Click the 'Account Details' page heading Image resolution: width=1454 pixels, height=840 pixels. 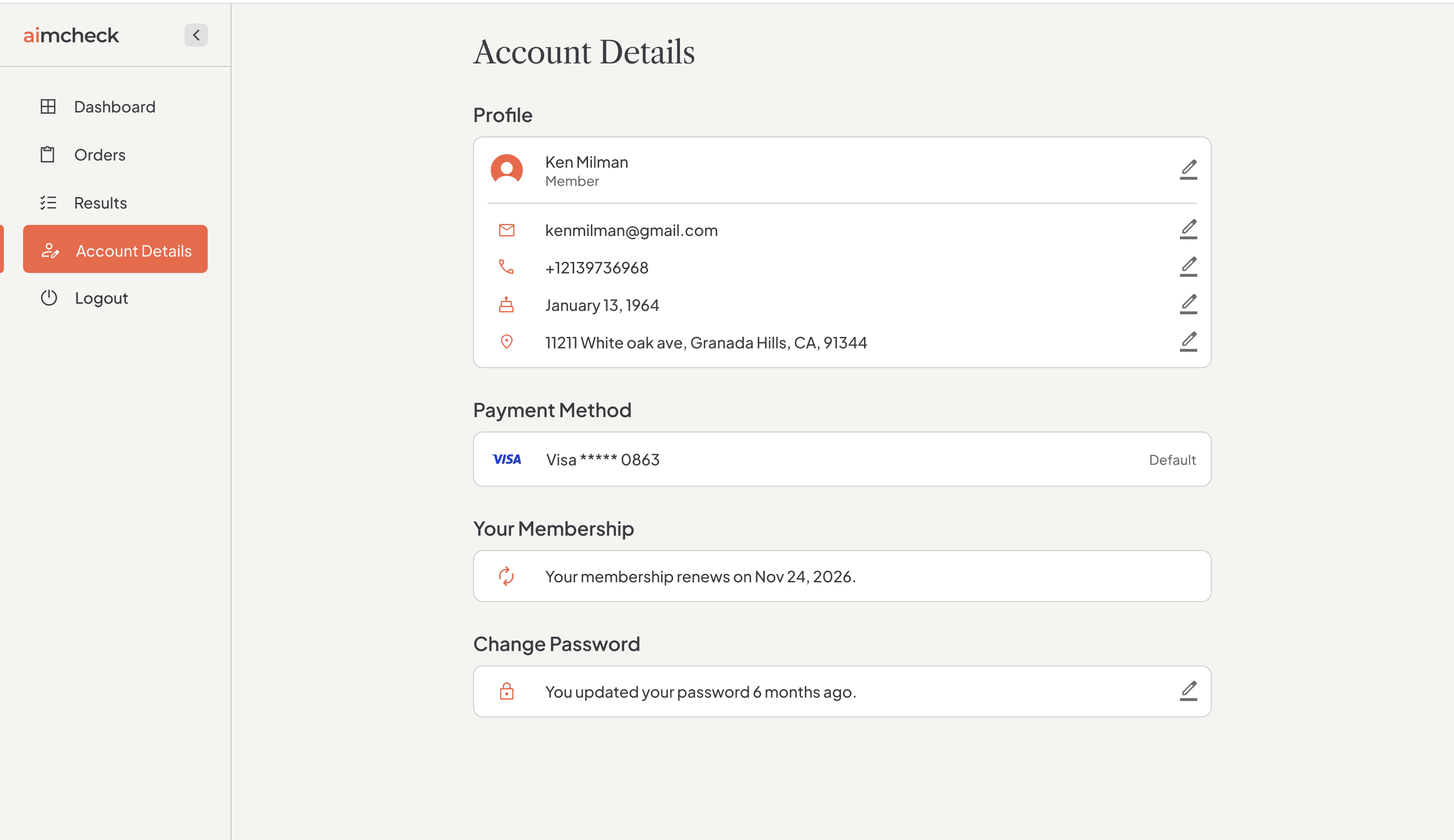pyautogui.click(x=584, y=52)
